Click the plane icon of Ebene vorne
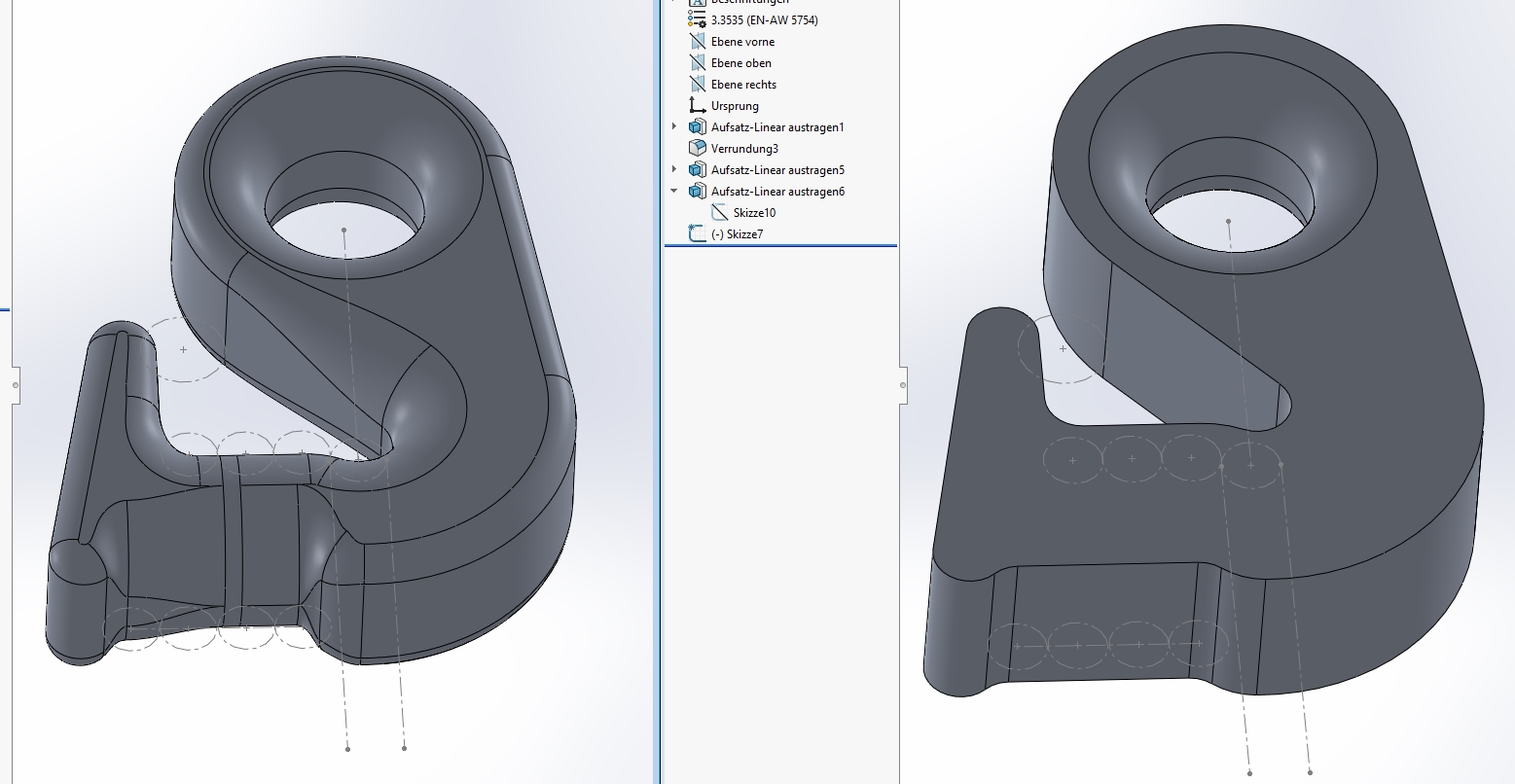The image size is (1515, 784). (697, 42)
